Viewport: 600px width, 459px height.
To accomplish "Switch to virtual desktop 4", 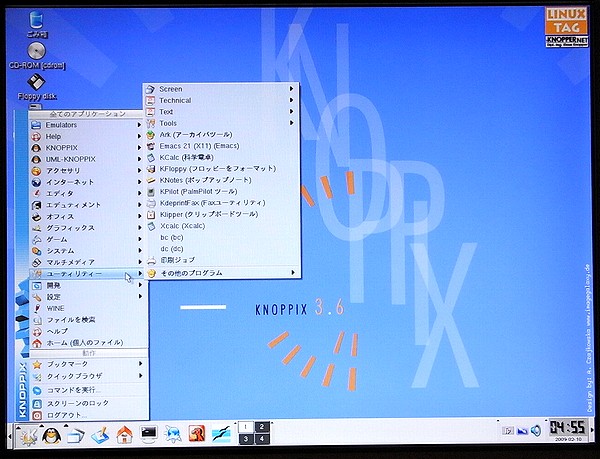I will tap(262, 439).
